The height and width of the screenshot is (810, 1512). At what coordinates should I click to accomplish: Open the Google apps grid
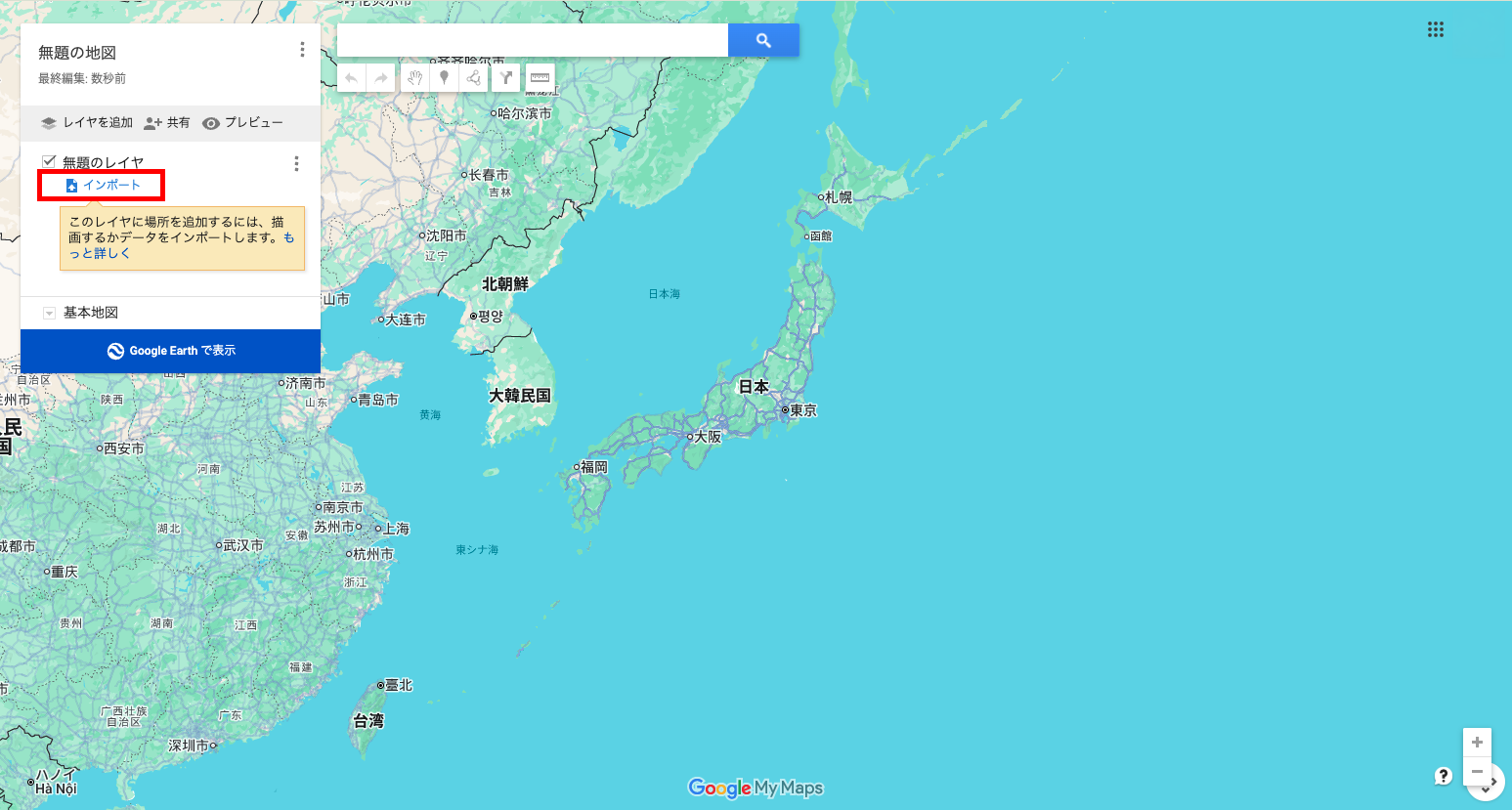tap(1436, 29)
